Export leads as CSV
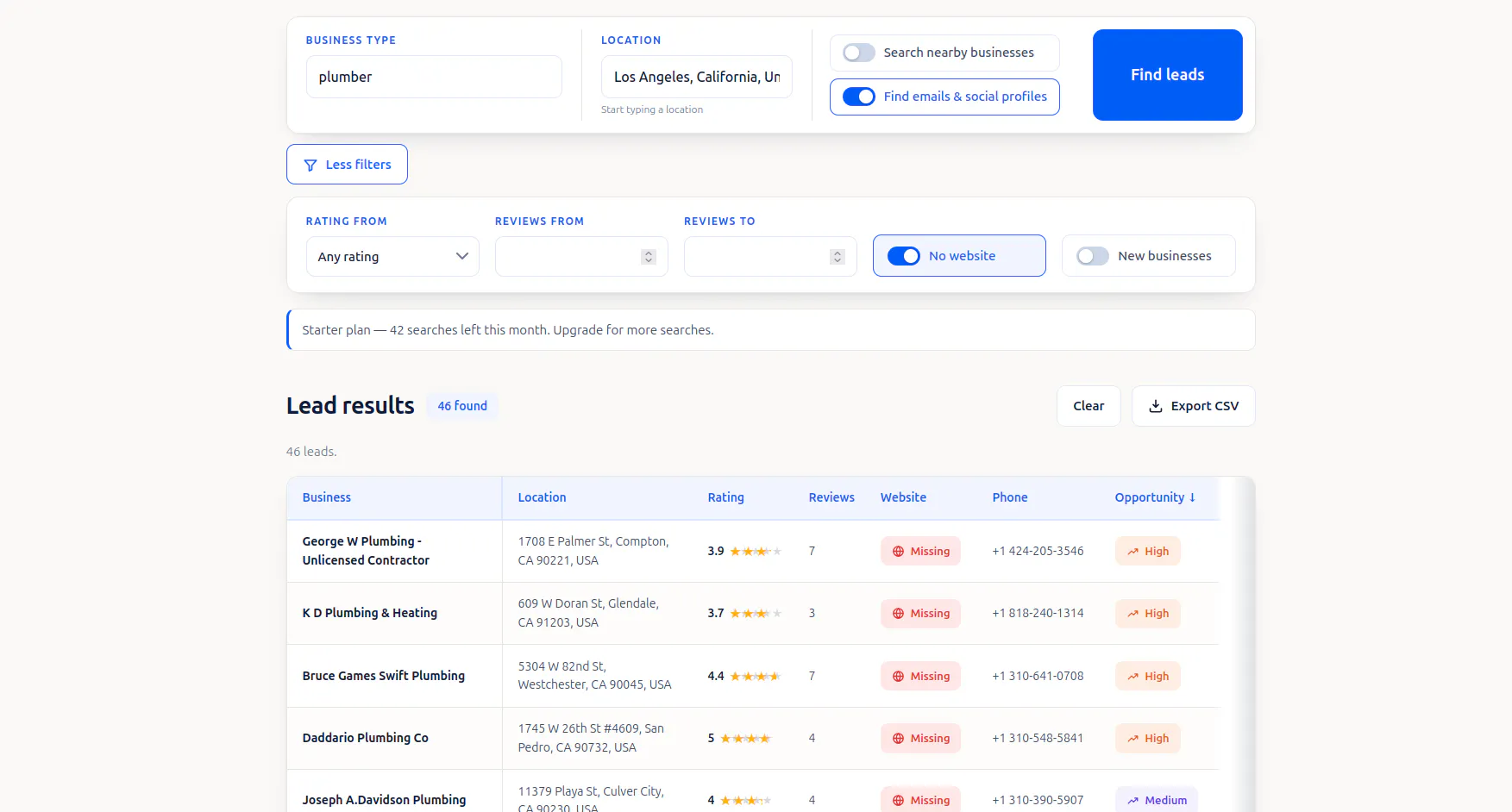1512x812 pixels. click(1194, 406)
